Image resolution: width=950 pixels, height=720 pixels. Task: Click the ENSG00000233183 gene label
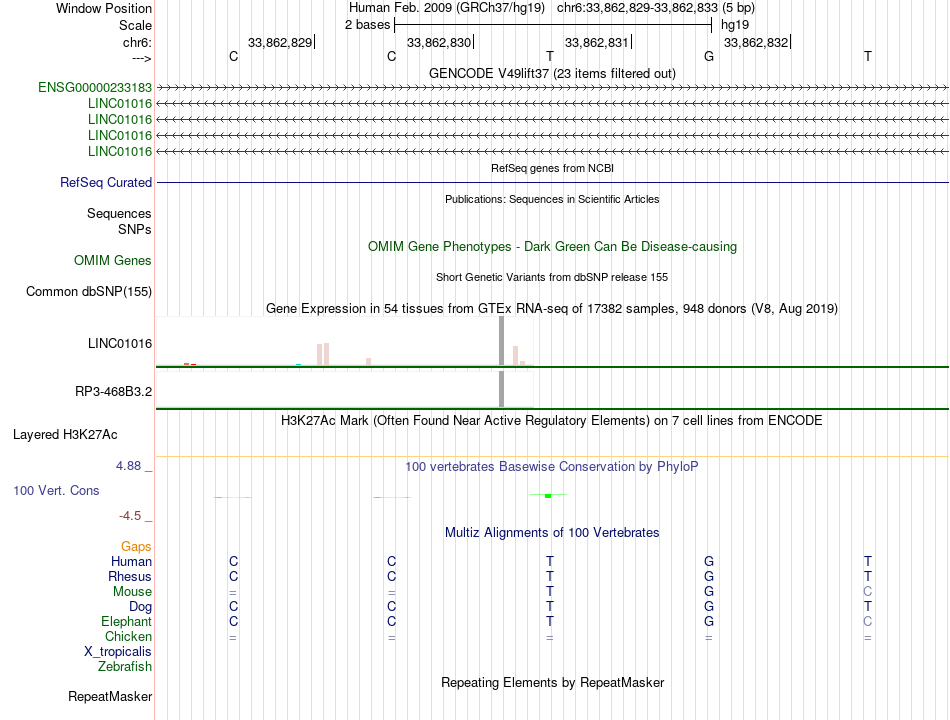(x=95, y=87)
